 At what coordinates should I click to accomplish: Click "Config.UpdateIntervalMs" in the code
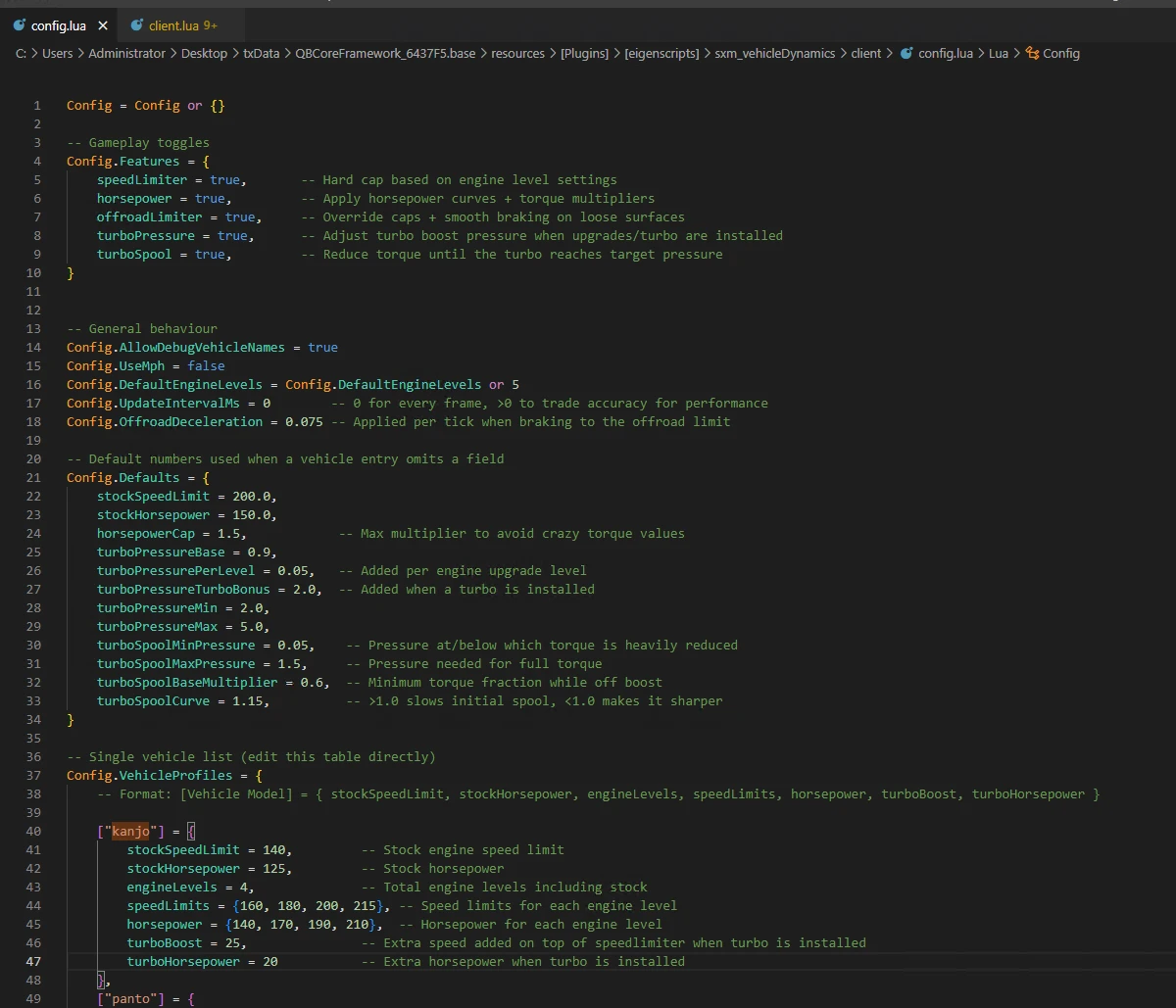point(153,403)
